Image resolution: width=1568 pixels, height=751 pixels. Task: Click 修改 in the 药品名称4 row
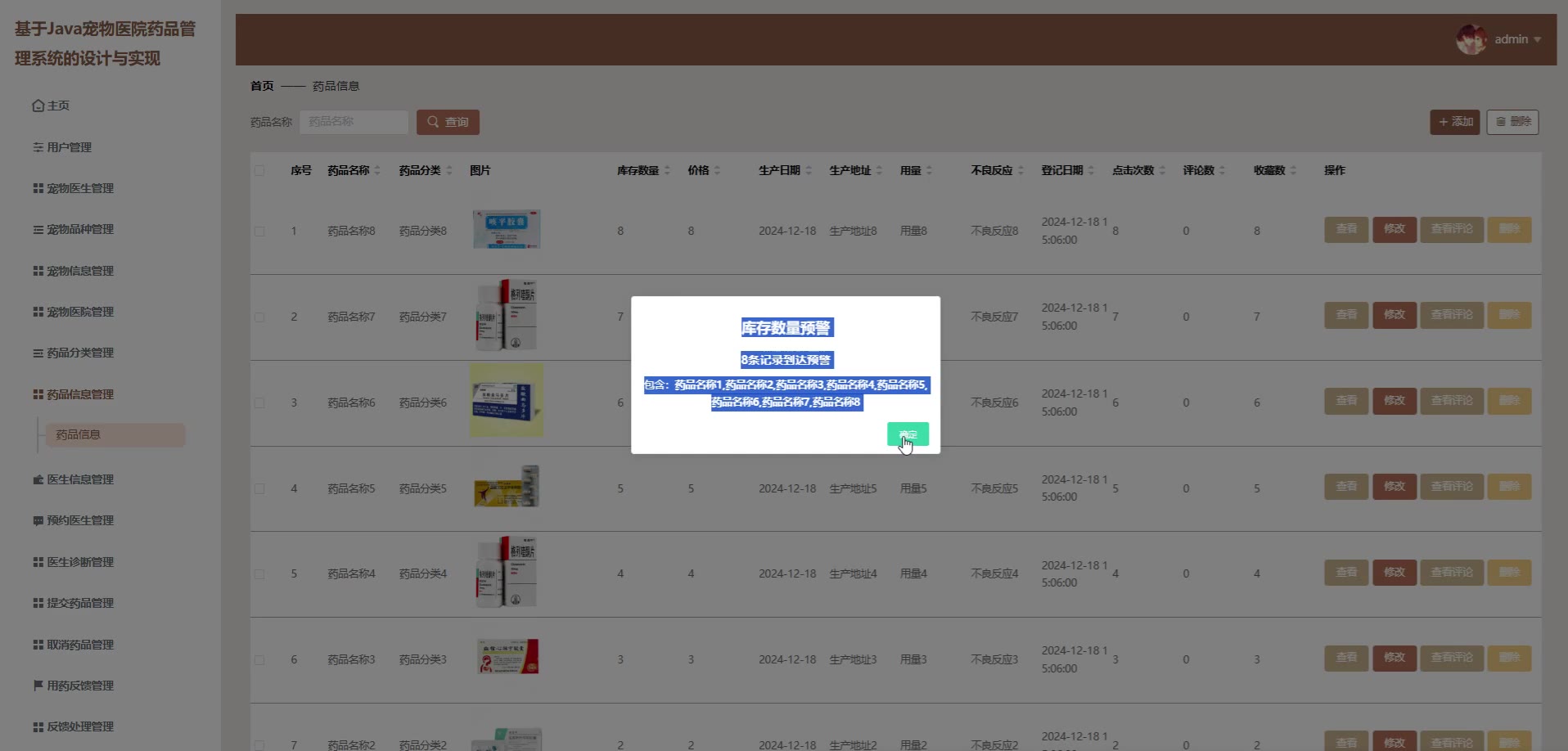coord(1395,573)
